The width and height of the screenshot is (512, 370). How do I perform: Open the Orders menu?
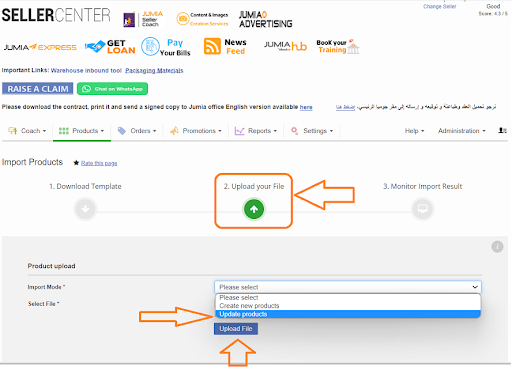(x=137, y=131)
